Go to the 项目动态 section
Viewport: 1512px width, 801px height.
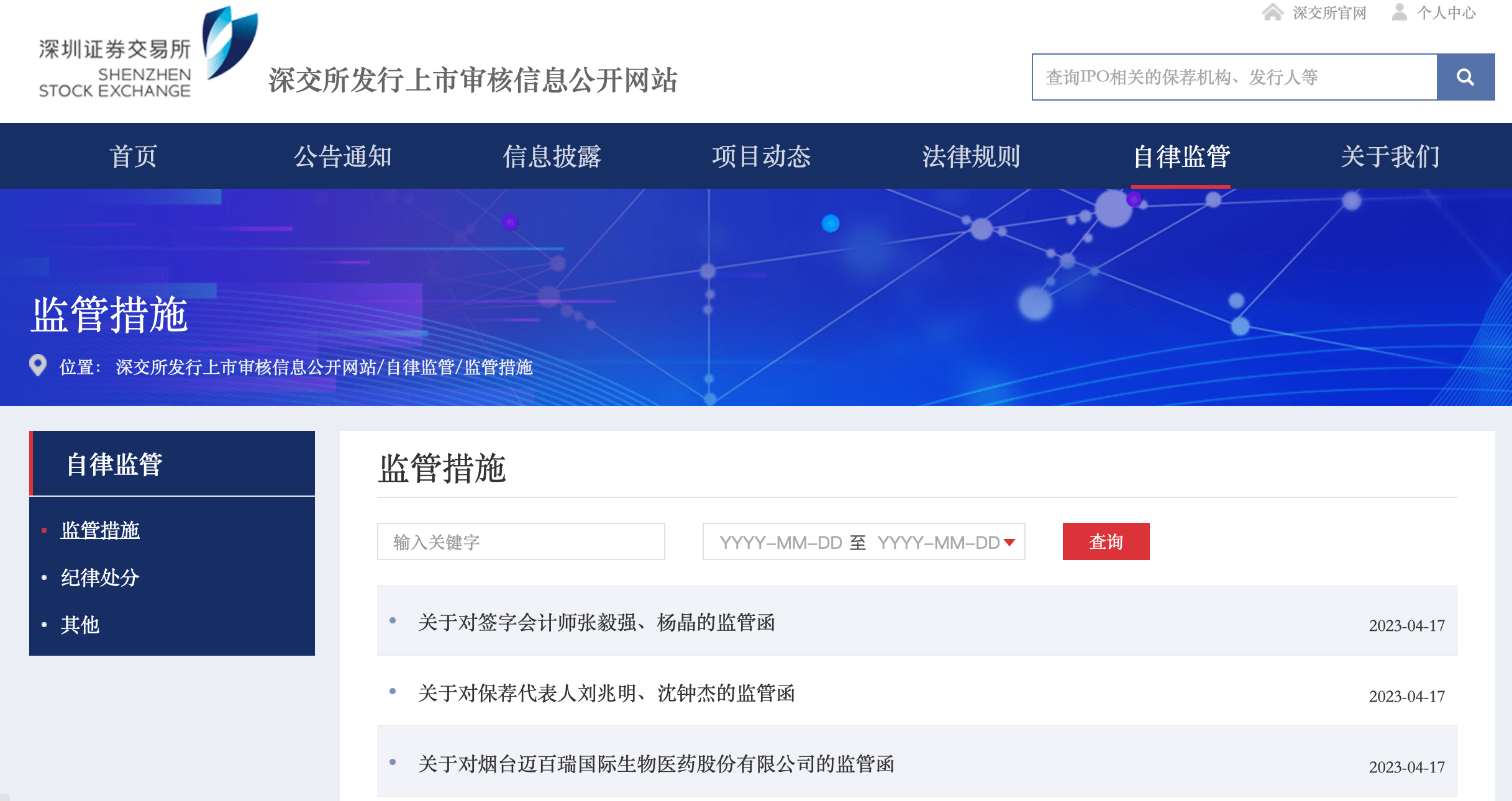[762, 156]
